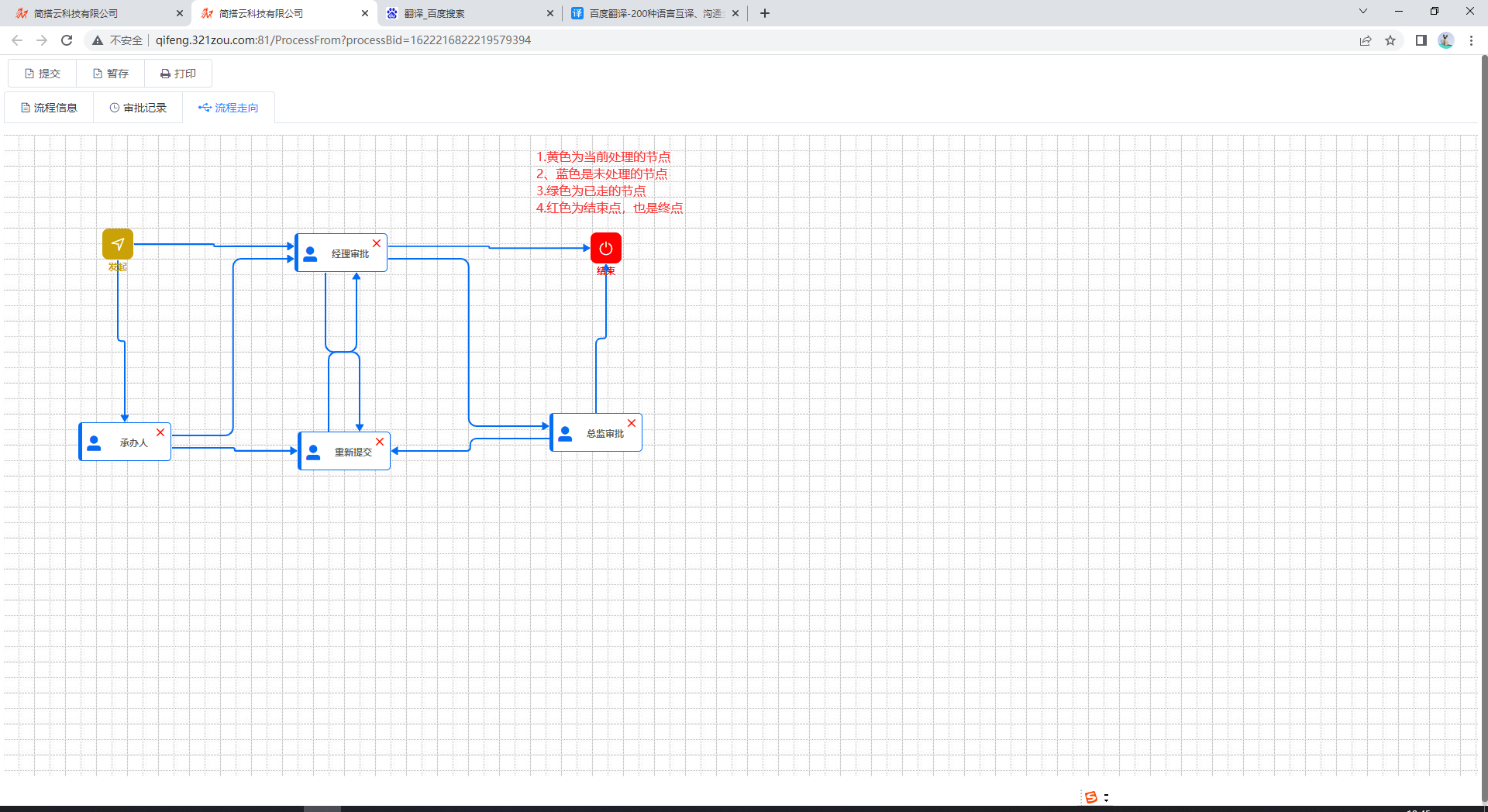This screenshot has height=812, width=1488.
Task: Click the user icon in 重新提交 node
Action: click(x=313, y=452)
